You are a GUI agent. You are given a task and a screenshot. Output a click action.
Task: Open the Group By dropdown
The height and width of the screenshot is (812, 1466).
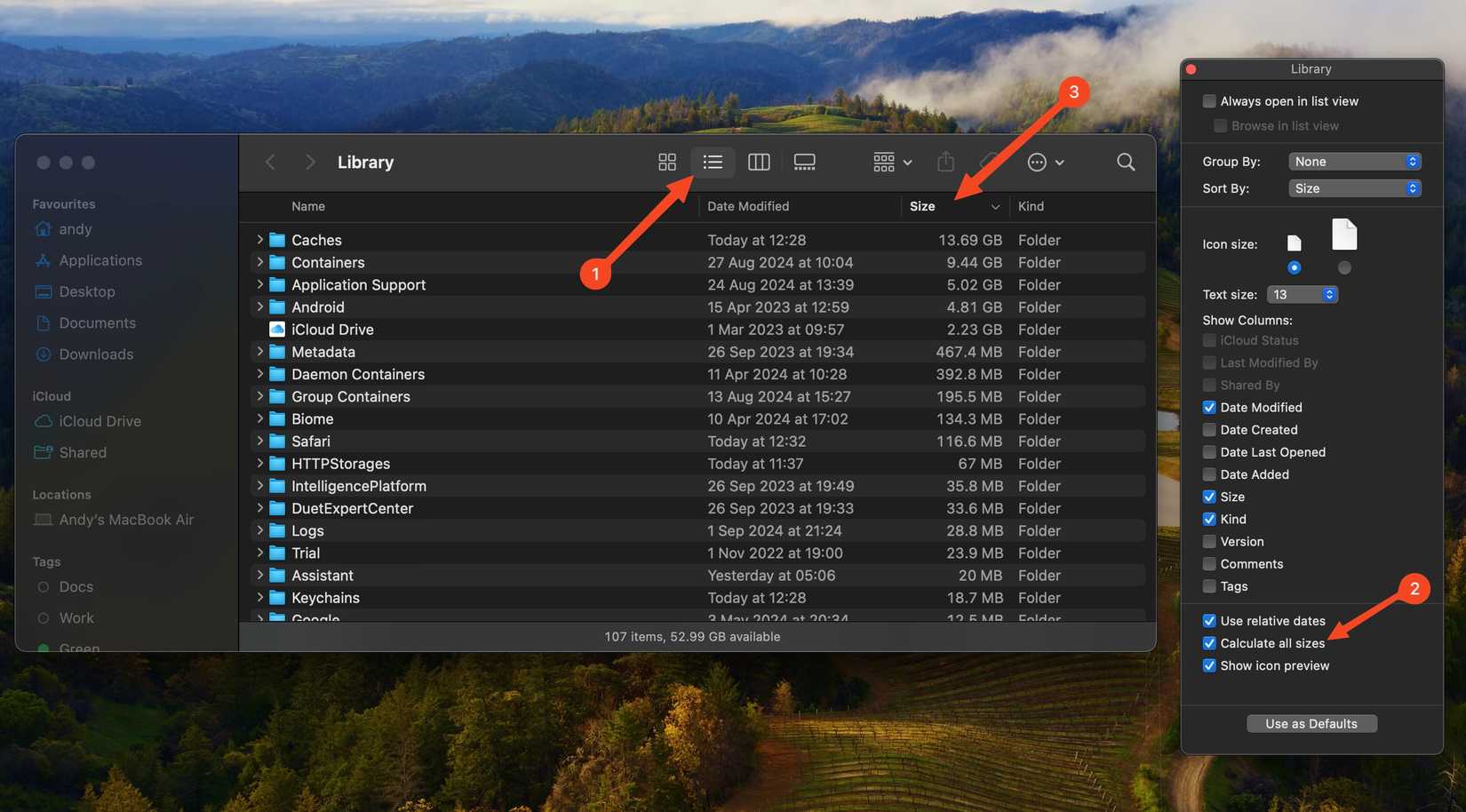(x=1355, y=162)
